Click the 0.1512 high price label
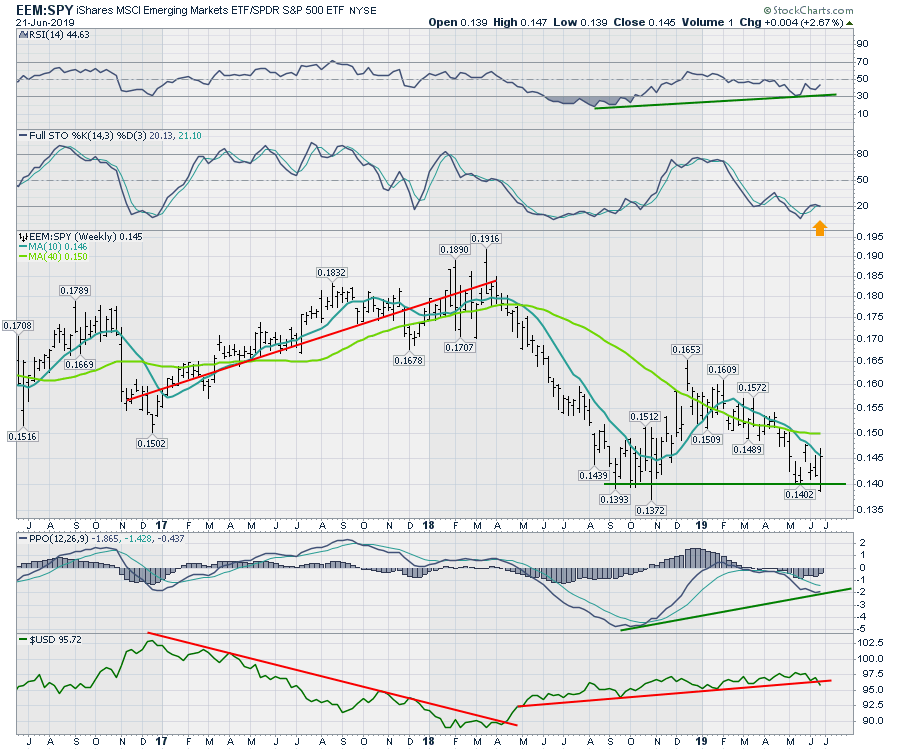This screenshot has height=750, width=900. [645, 417]
